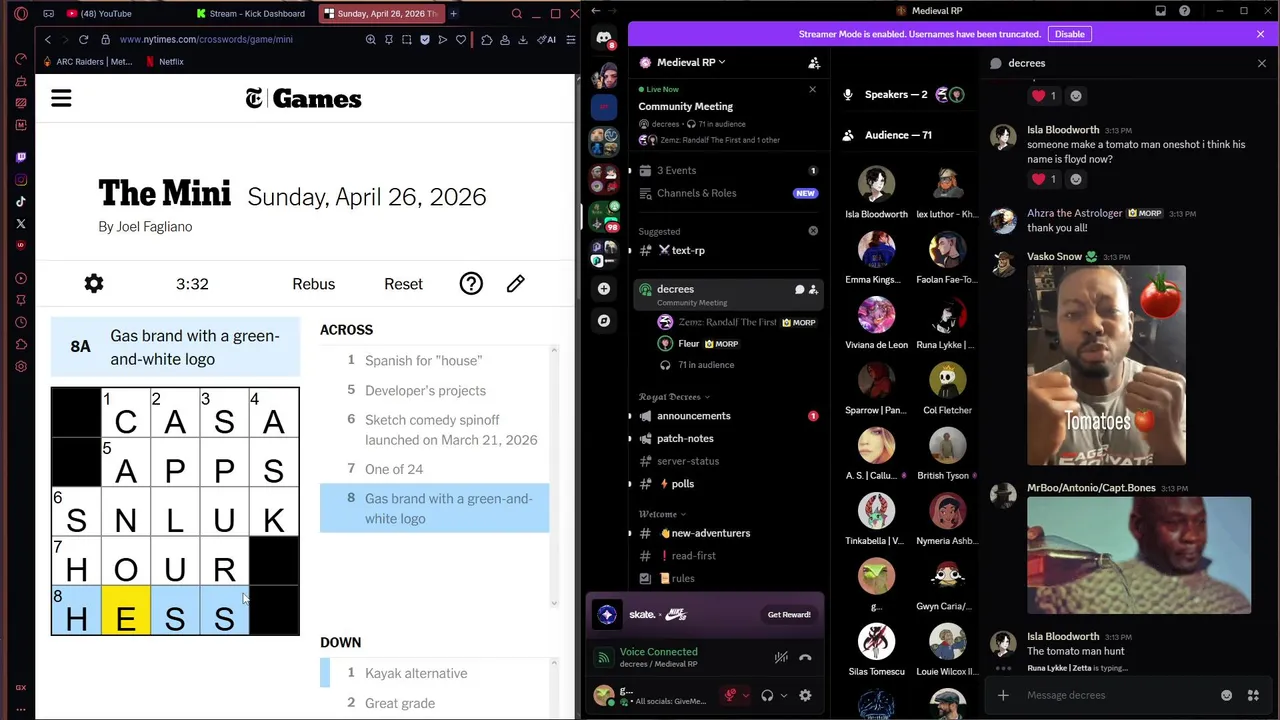Click the heart bookmark icon in address bar
This screenshot has width=1280, height=720.
pos(461,39)
